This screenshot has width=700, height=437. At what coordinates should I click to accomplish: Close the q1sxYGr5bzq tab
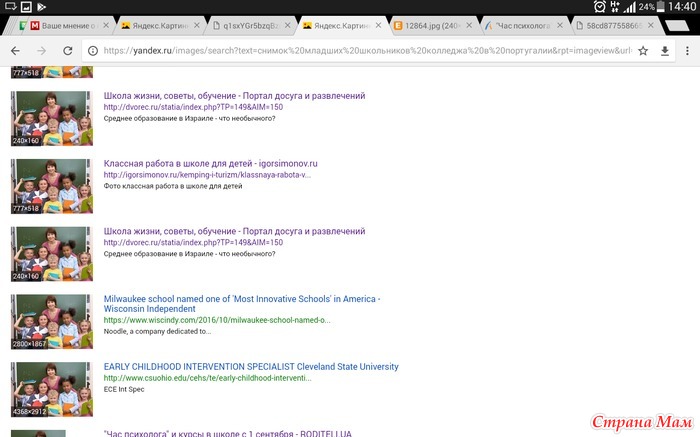(288, 25)
